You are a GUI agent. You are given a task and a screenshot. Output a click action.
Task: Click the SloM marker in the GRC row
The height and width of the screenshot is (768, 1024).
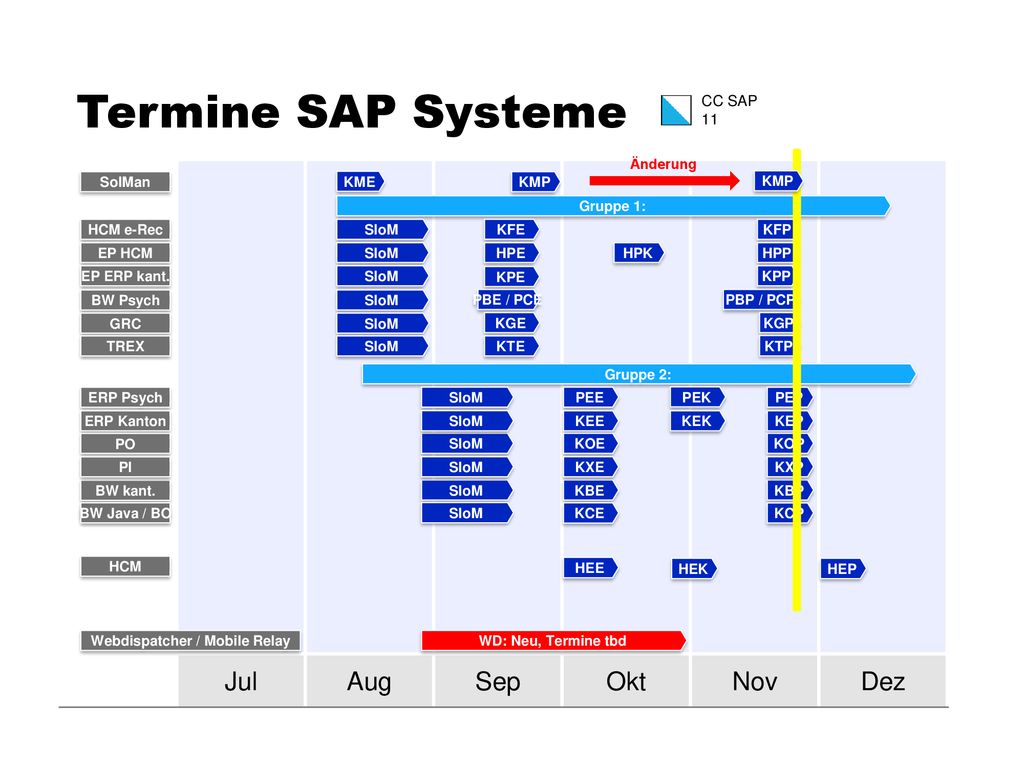pos(382,324)
